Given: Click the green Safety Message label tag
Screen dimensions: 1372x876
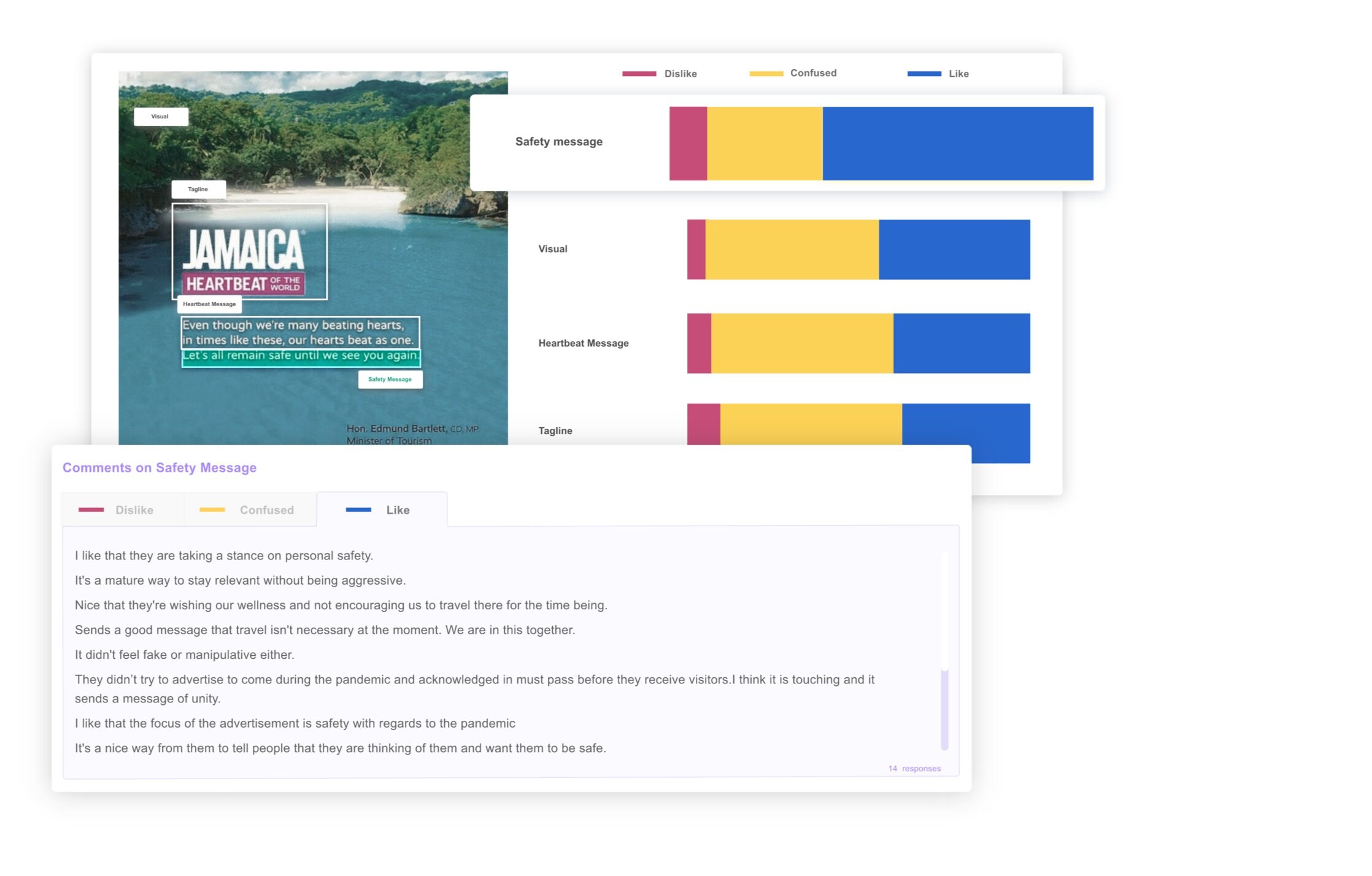Looking at the screenshot, I should (390, 379).
